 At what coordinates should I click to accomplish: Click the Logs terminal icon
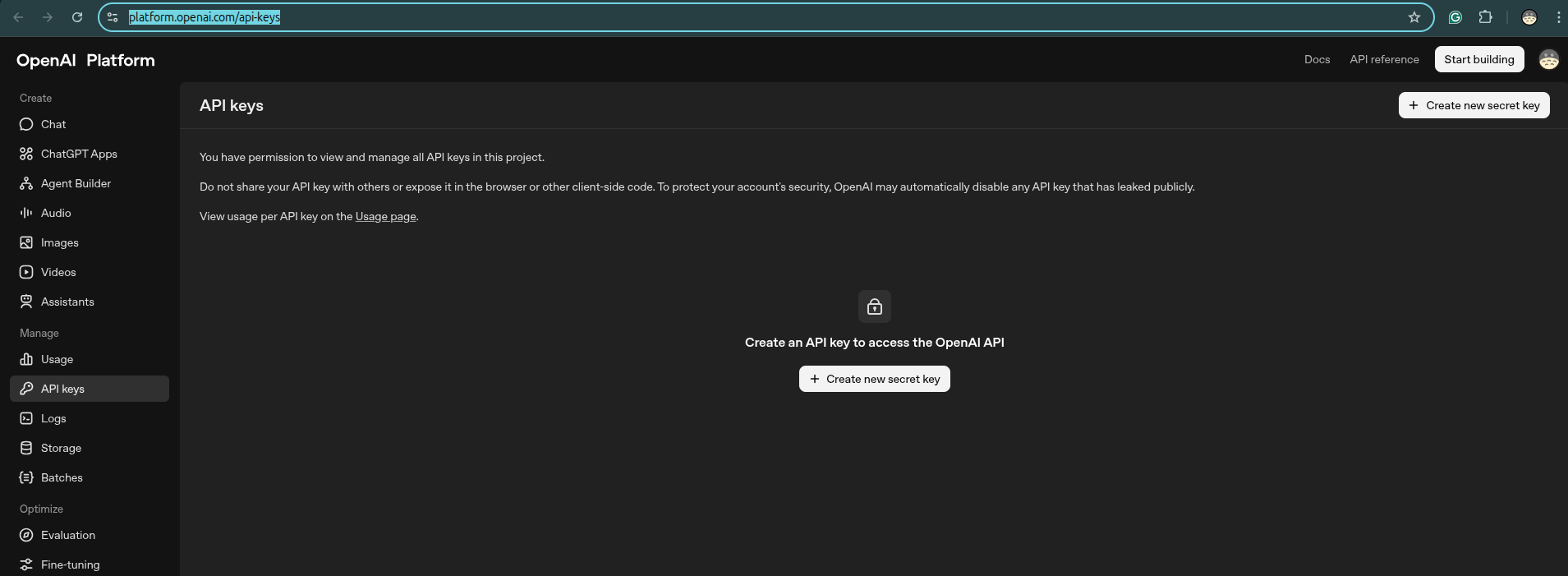coord(26,418)
